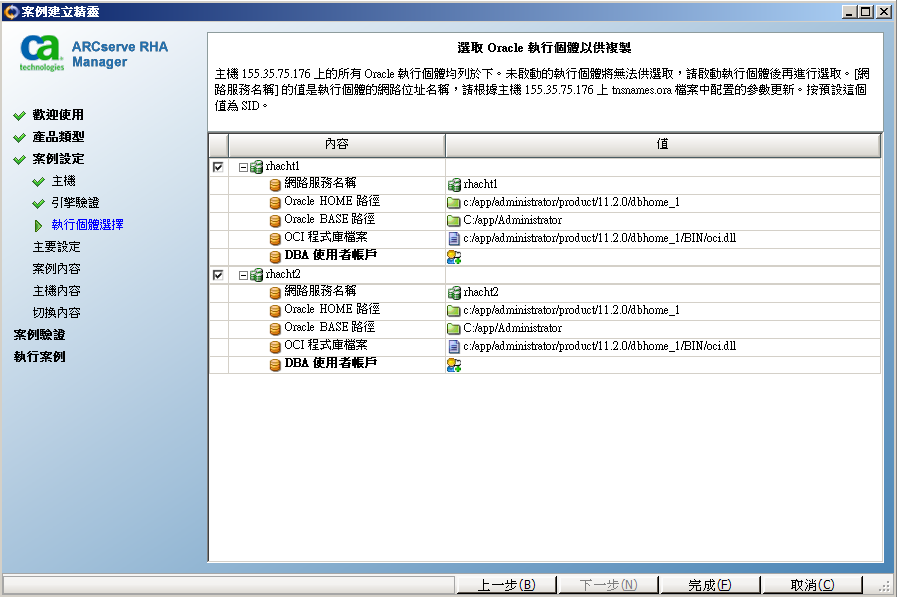Collapse the rhacht1 tree node
Viewport: 897px width, 597px height.
243,168
